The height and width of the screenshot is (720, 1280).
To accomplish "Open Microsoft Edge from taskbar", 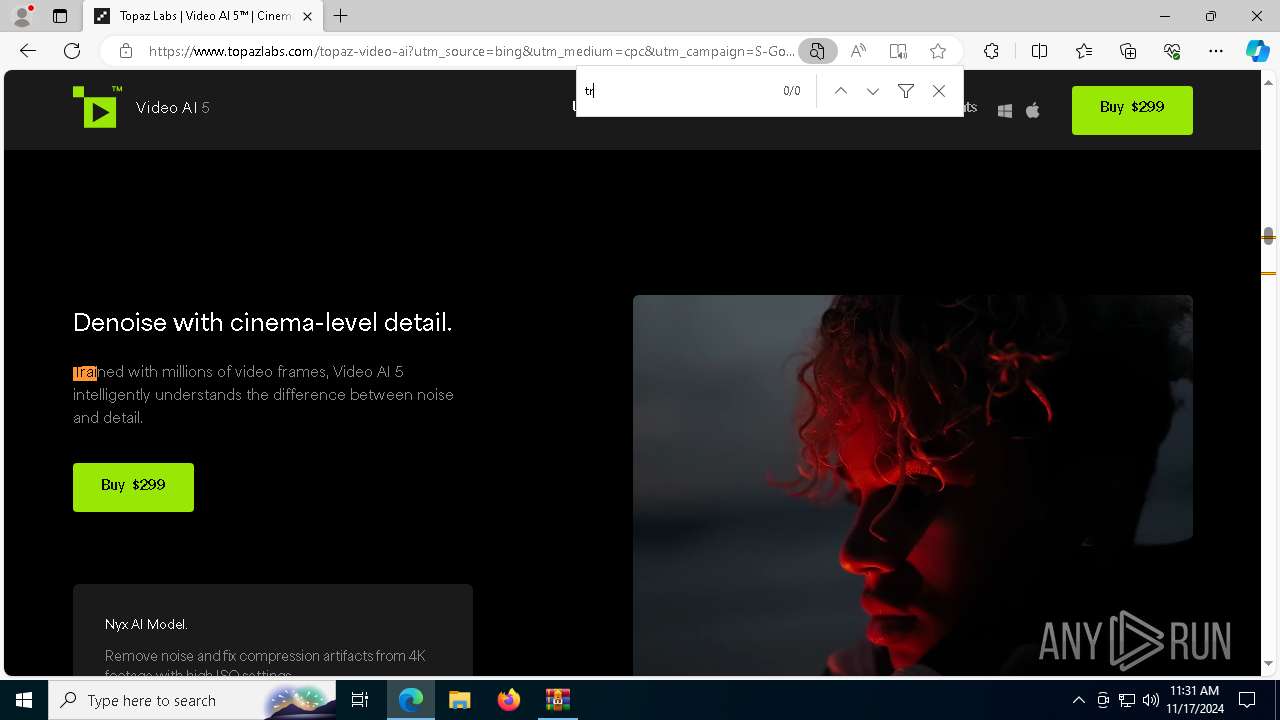I will click(x=411, y=700).
